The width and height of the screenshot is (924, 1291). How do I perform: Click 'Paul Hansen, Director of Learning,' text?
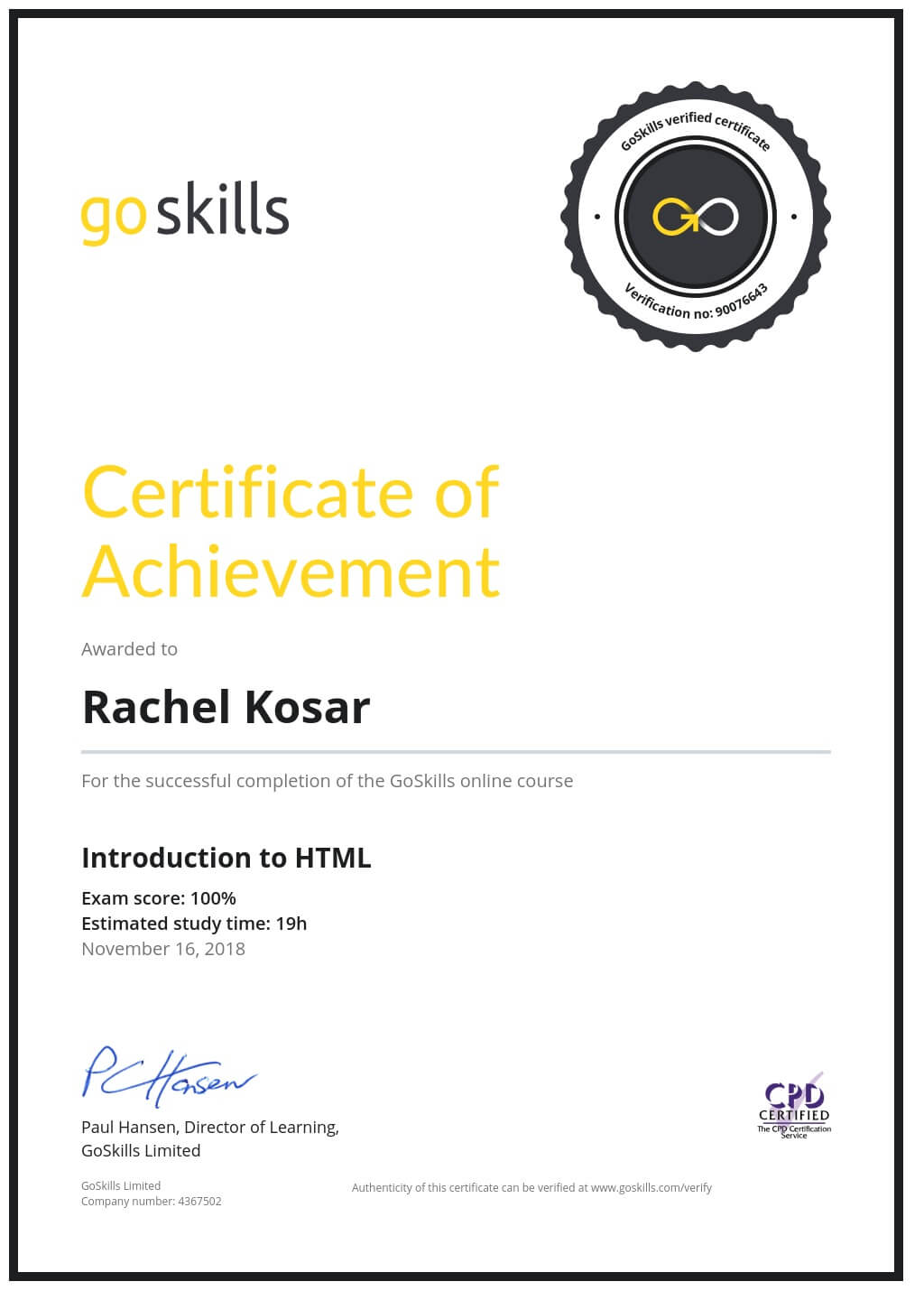coord(210,1128)
